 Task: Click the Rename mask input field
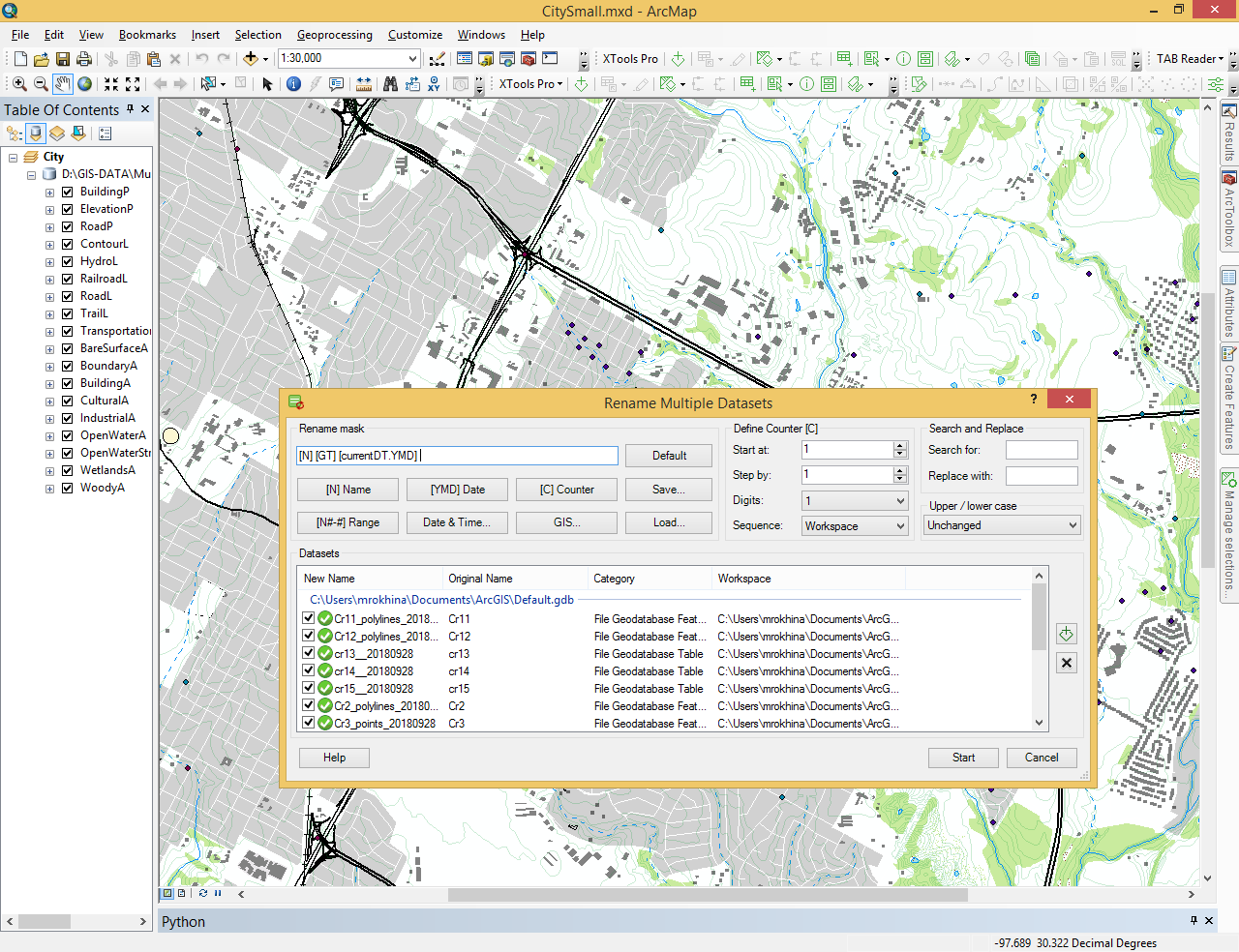[457, 456]
